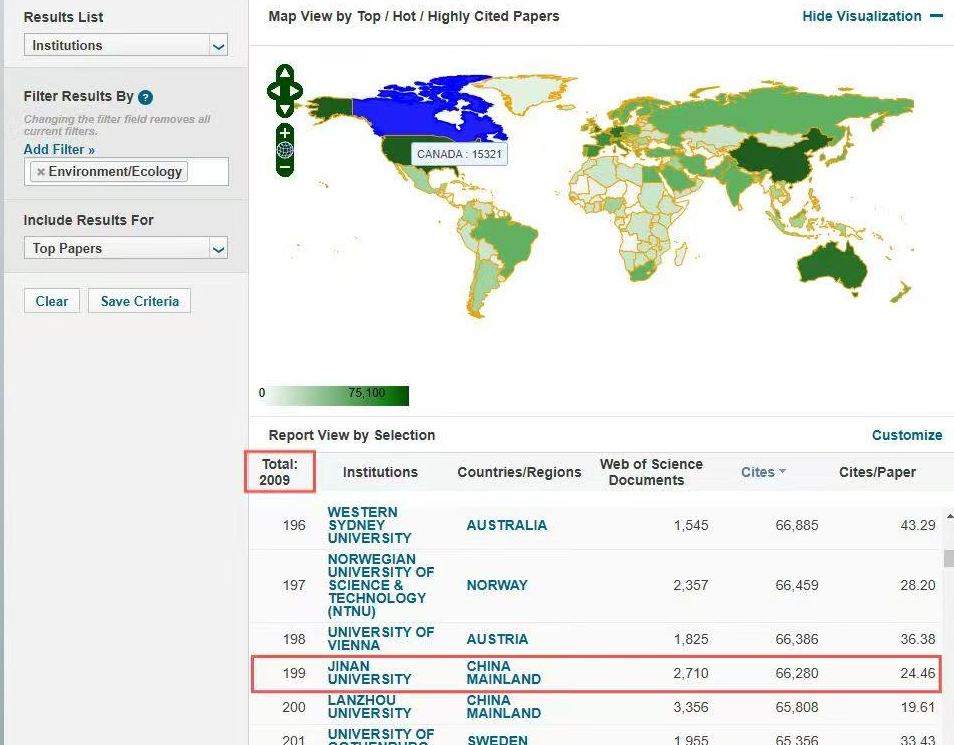The width and height of the screenshot is (954, 745).
Task: Open Lanzhou University institution link
Action: pos(369,707)
